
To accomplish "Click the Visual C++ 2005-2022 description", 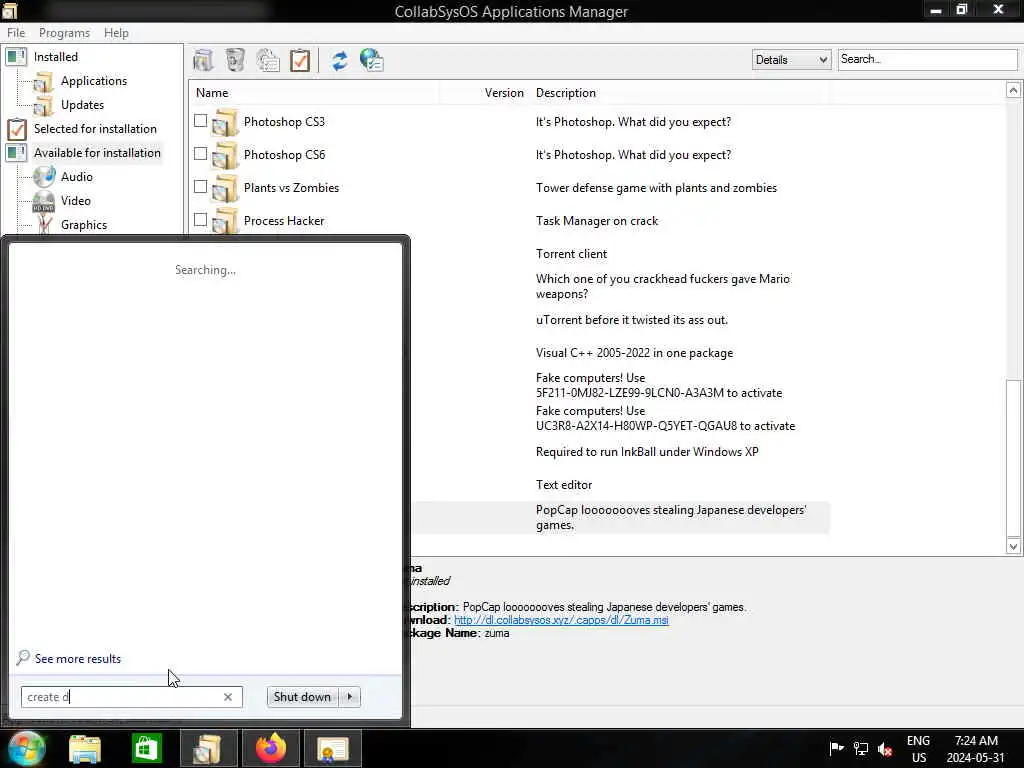I will pyautogui.click(x=634, y=353).
